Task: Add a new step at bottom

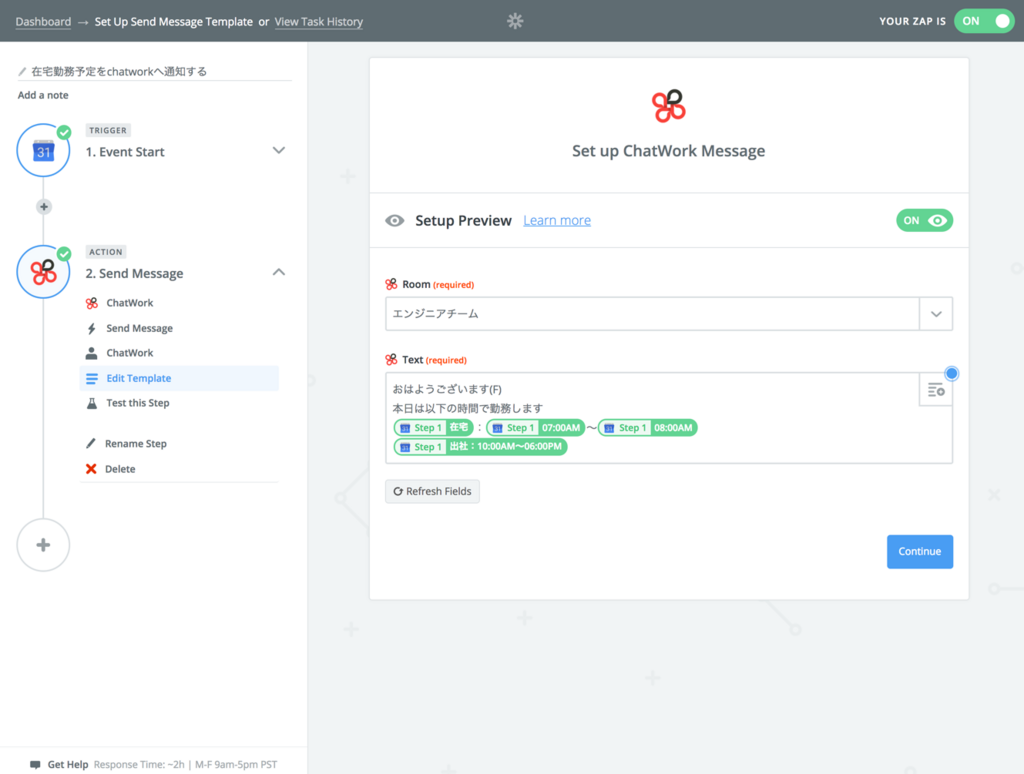Action: click(43, 545)
